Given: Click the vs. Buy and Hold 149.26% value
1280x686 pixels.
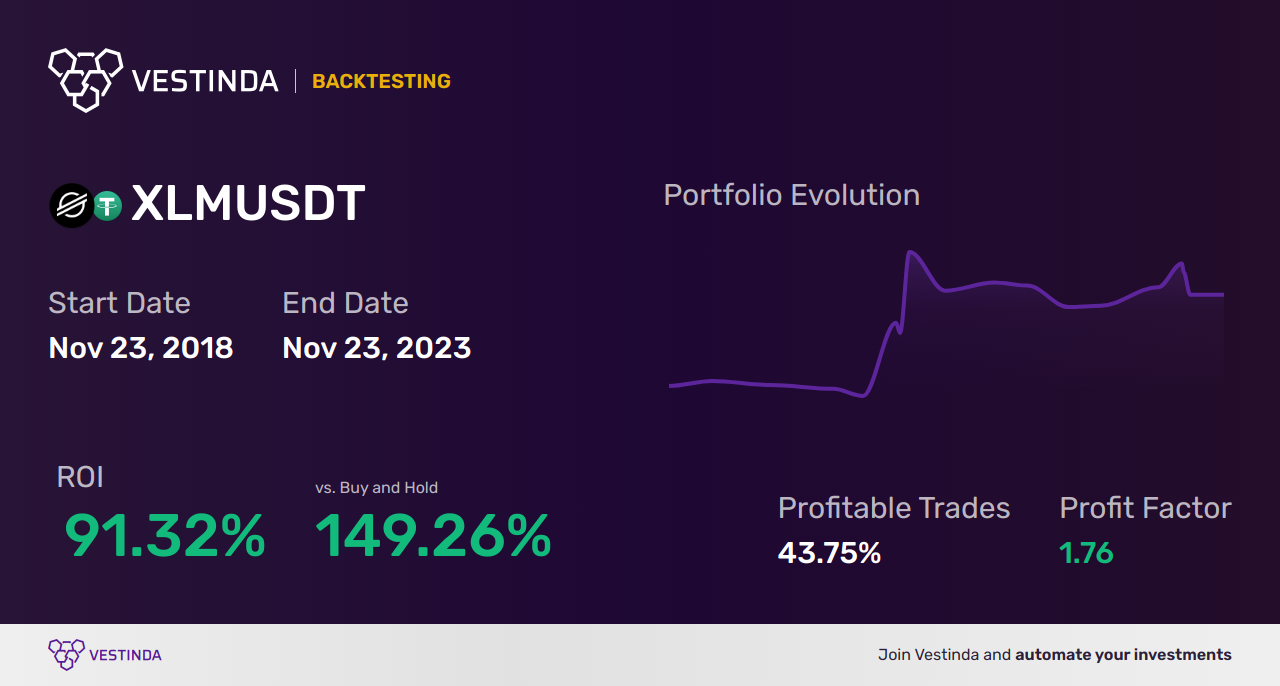Looking at the screenshot, I should (x=433, y=536).
